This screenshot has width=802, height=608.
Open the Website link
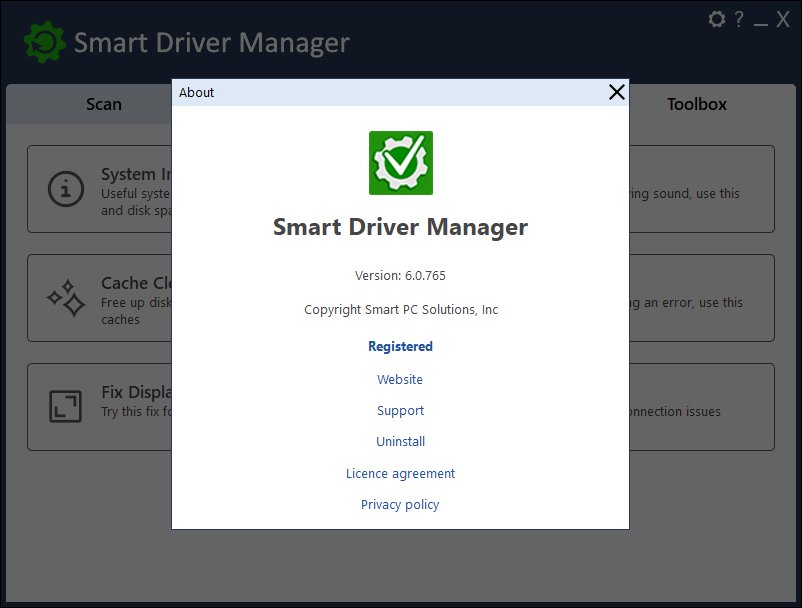click(400, 379)
